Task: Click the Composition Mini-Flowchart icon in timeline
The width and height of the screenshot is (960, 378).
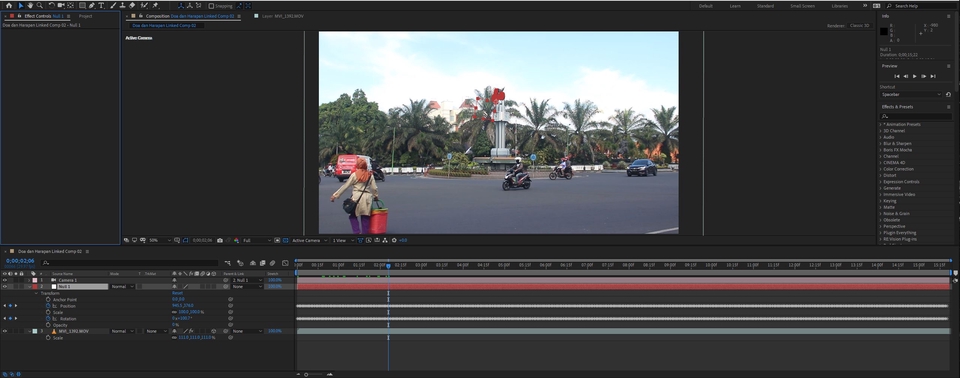Action: pos(228,263)
